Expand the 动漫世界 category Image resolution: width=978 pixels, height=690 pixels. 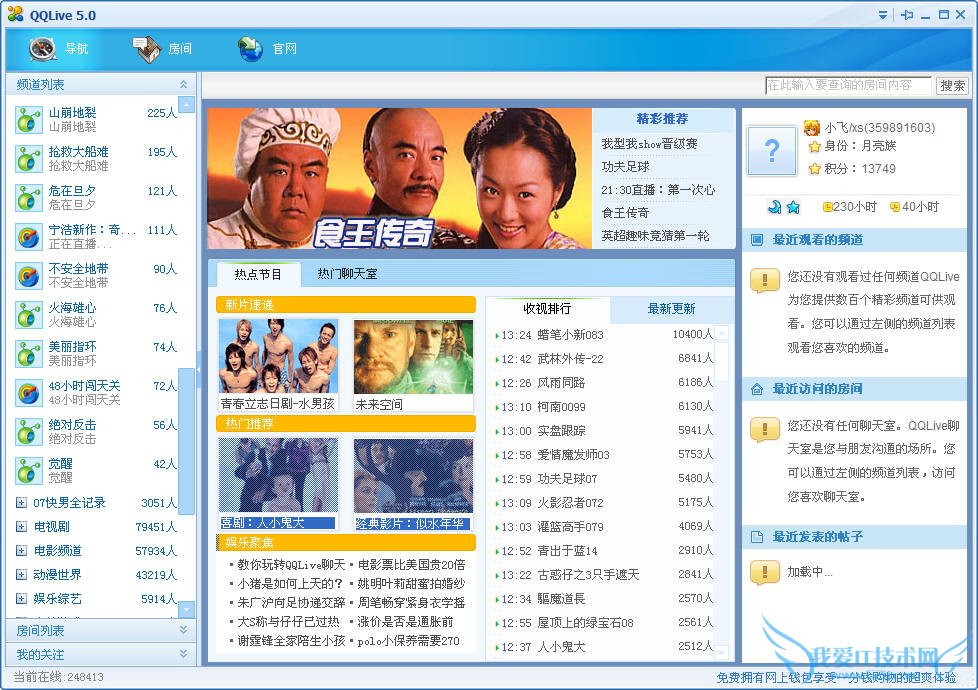(21, 575)
